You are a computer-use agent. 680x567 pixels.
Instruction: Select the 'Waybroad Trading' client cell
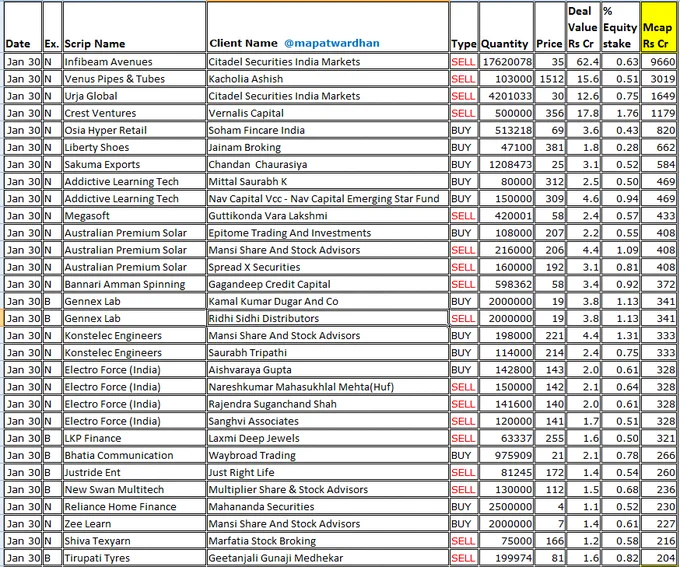(328, 456)
